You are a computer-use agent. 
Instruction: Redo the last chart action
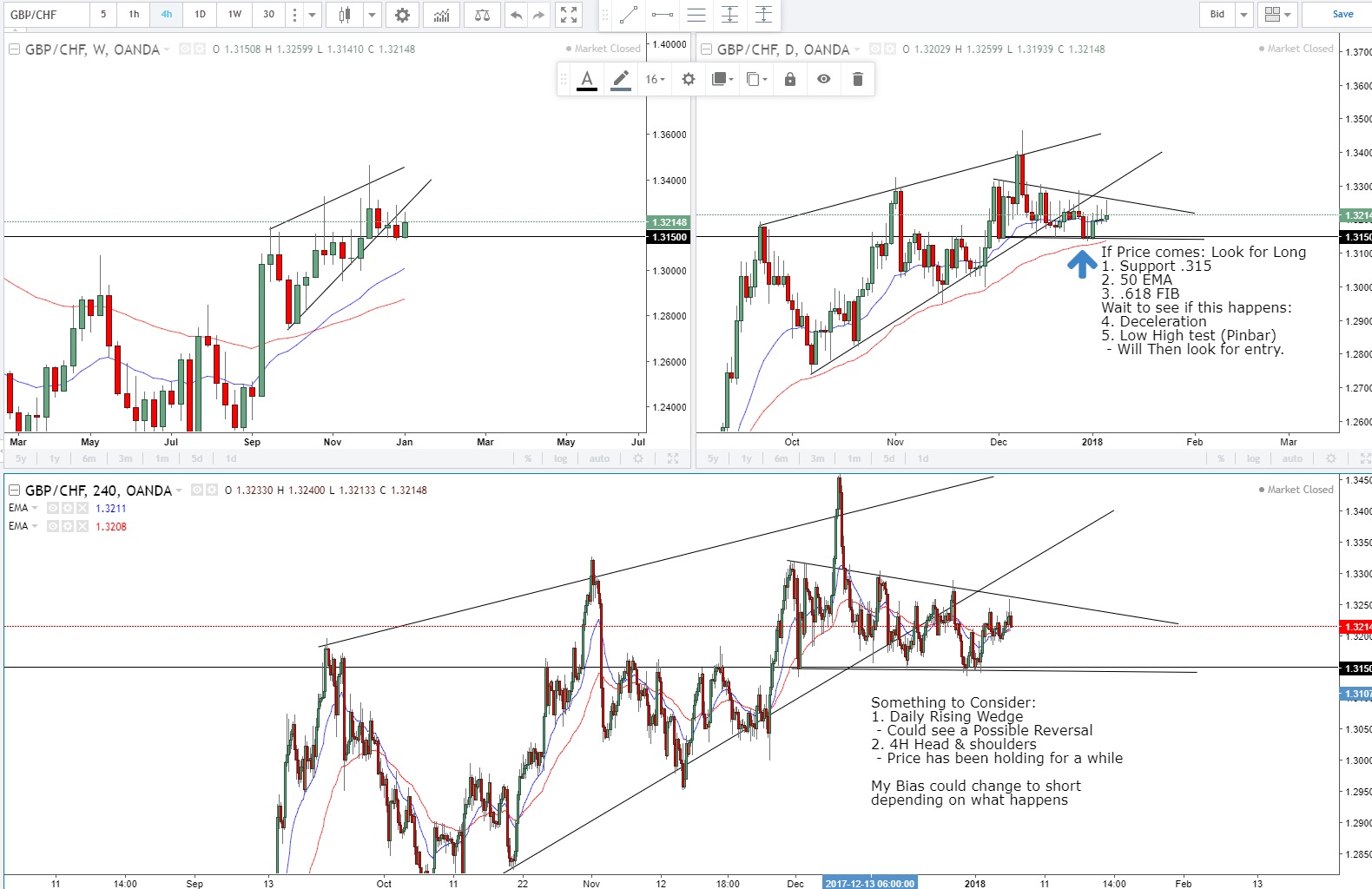click(x=539, y=15)
